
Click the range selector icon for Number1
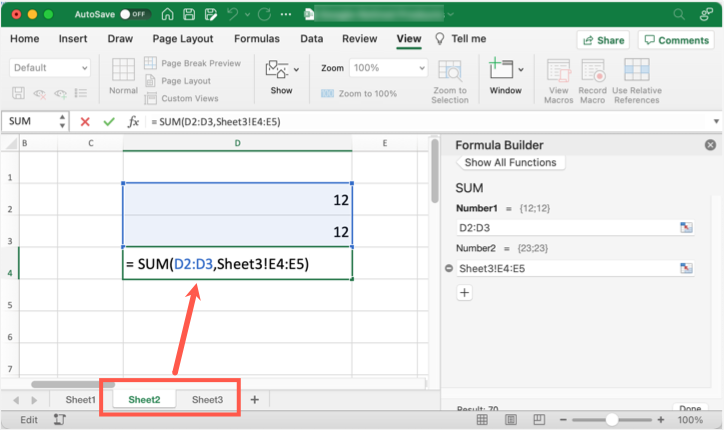pos(686,227)
